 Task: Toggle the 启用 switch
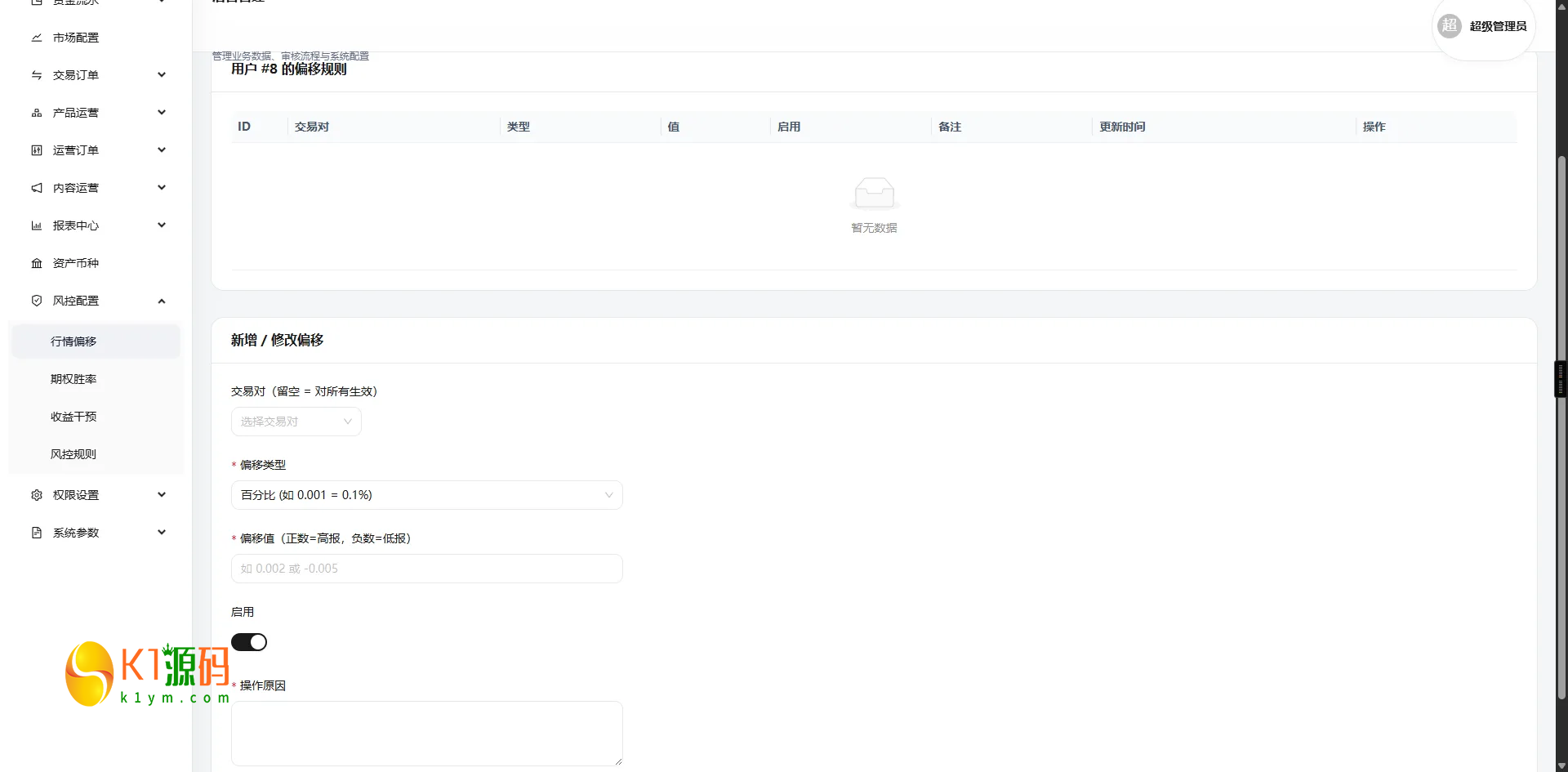pos(249,642)
